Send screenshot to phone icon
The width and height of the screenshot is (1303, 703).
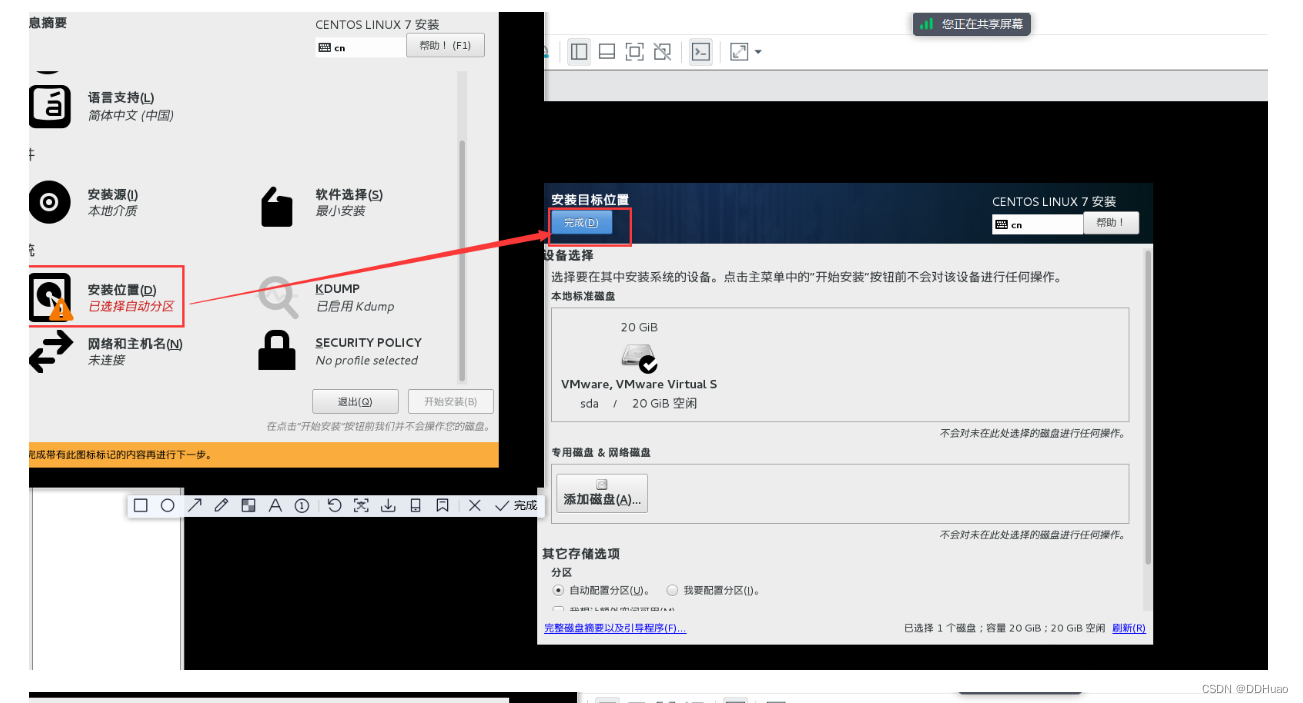tap(415, 506)
